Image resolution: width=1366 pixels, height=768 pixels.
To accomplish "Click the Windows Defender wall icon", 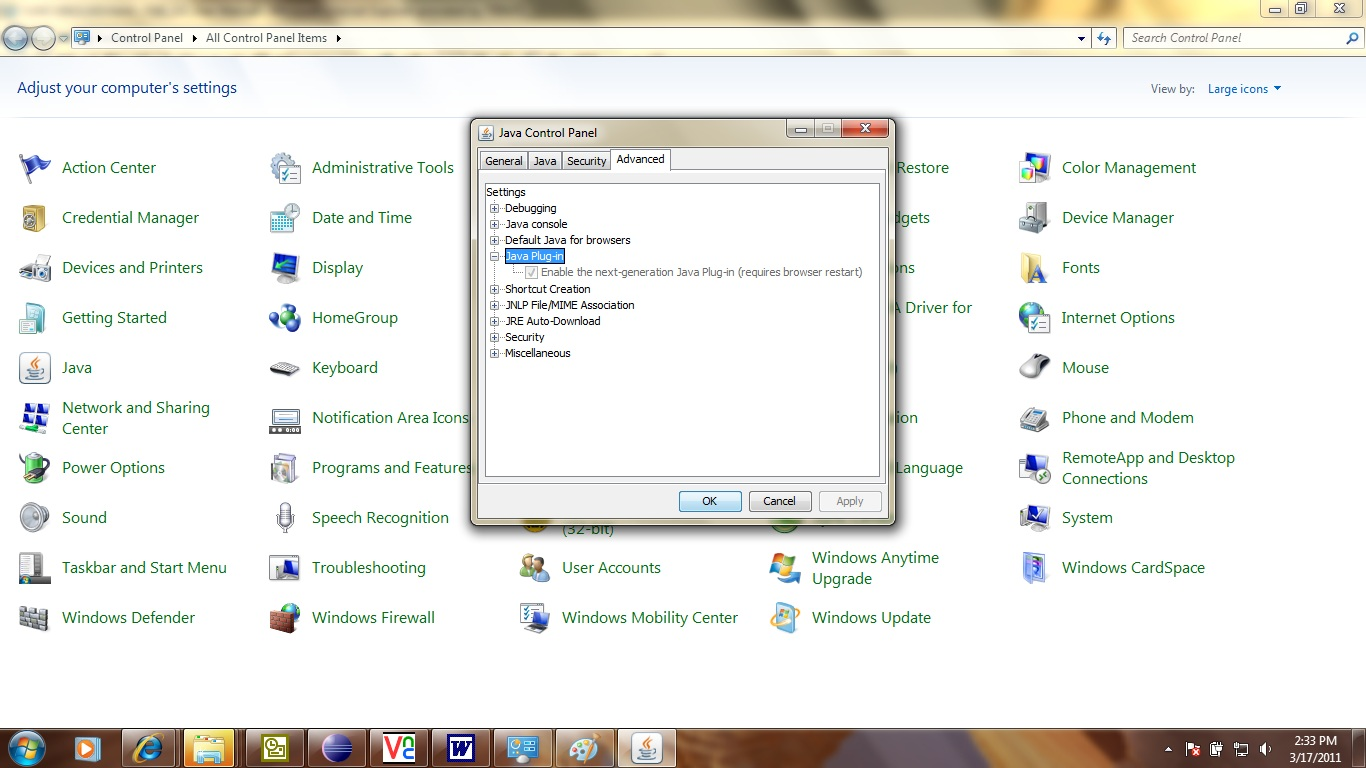I will pos(35,618).
